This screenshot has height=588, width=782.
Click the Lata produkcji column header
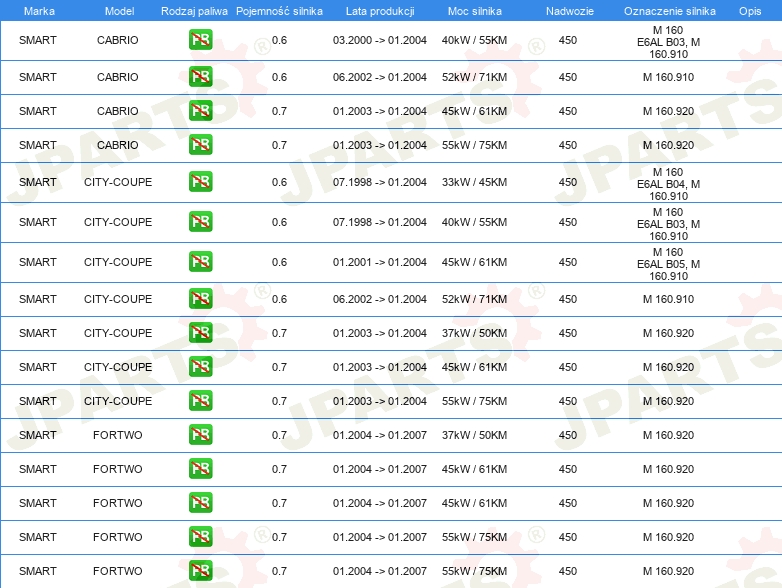click(380, 11)
